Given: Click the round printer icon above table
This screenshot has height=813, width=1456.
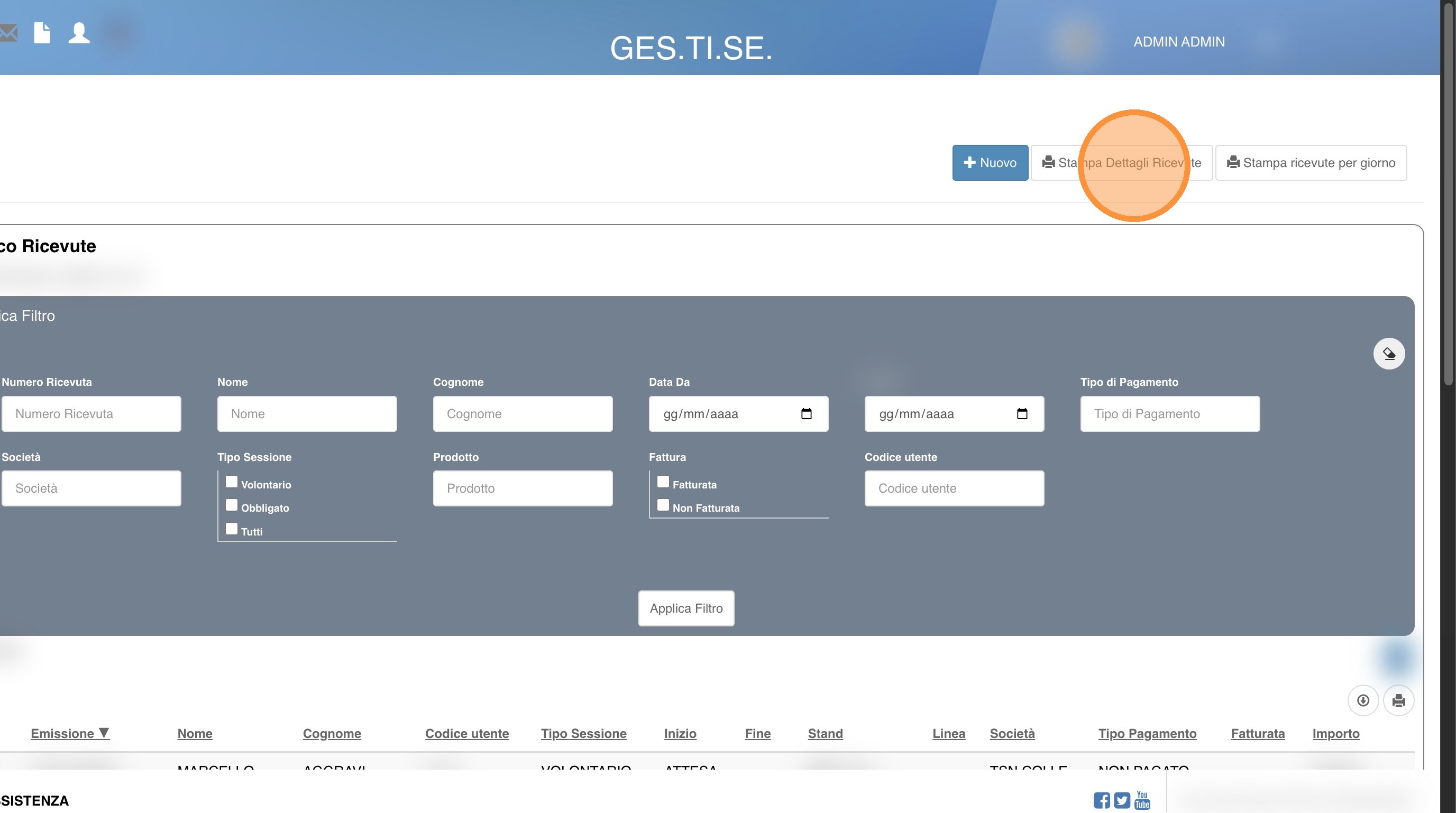Looking at the screenshot, I should (x=1398, y=700).
